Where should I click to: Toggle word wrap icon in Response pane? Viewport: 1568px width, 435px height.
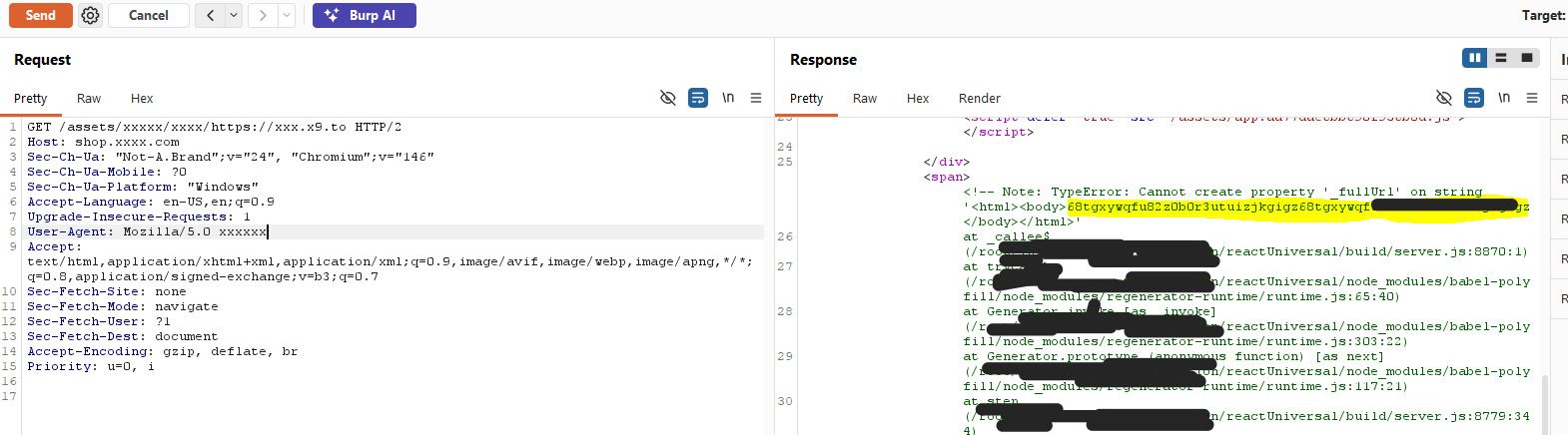(1474, 98)
